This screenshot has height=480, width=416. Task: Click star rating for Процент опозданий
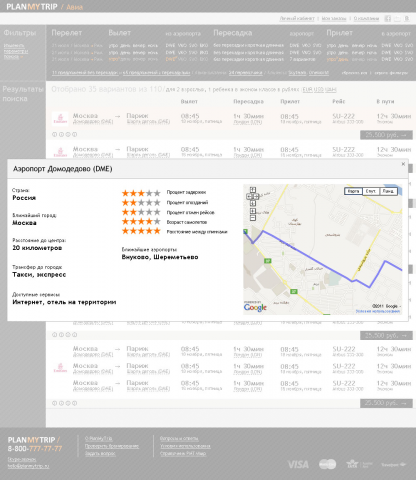[x=141, y=202]
